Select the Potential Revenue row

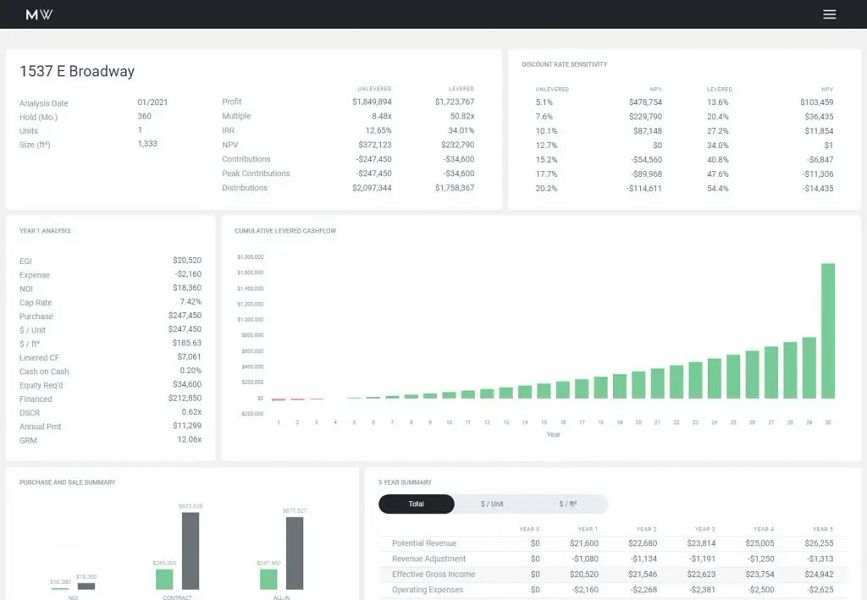(613, 543)
